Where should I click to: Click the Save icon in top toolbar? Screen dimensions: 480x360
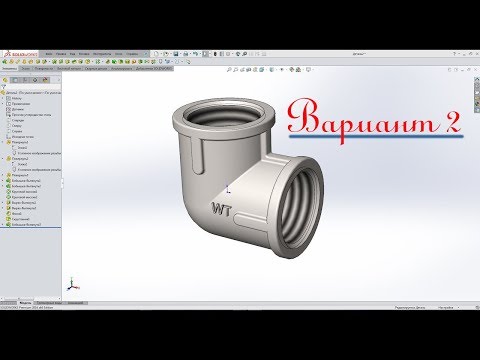(x=176, y=54)
